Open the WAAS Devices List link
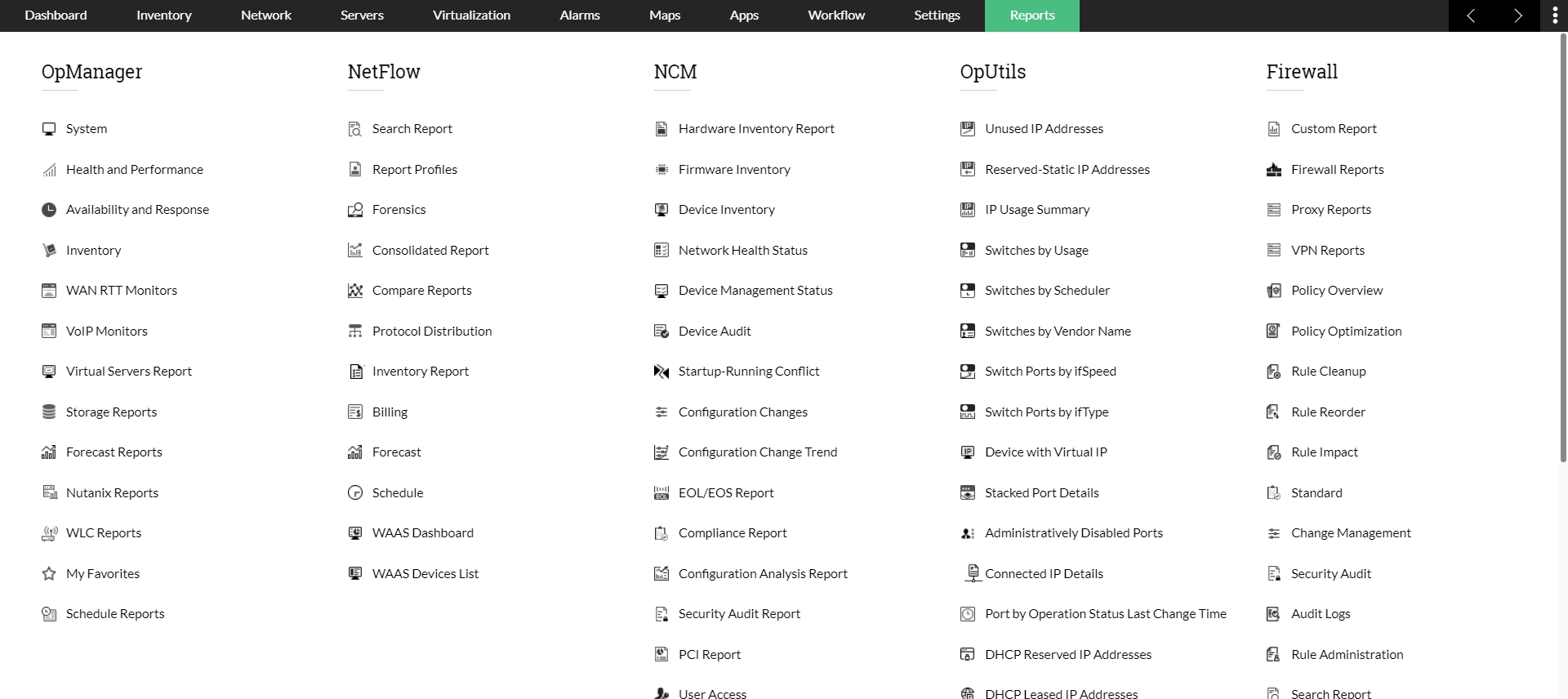 [x=425, y=574]
